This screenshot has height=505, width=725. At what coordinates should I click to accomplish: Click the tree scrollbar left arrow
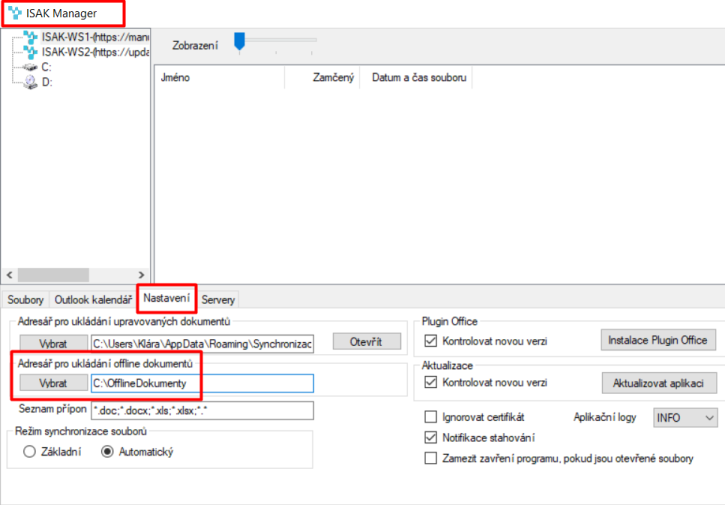point(9,275)
